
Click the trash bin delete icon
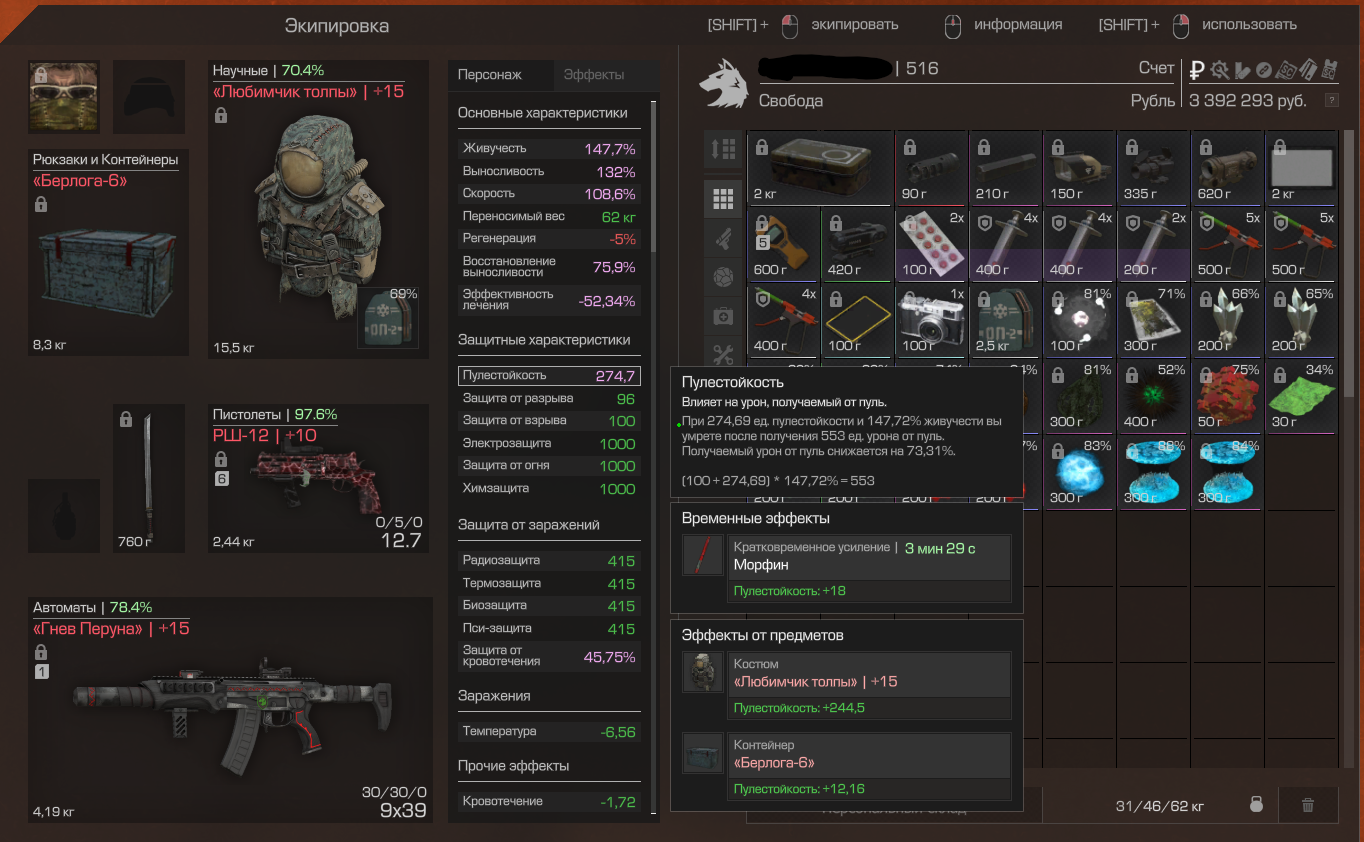(x=1307, y=805)
